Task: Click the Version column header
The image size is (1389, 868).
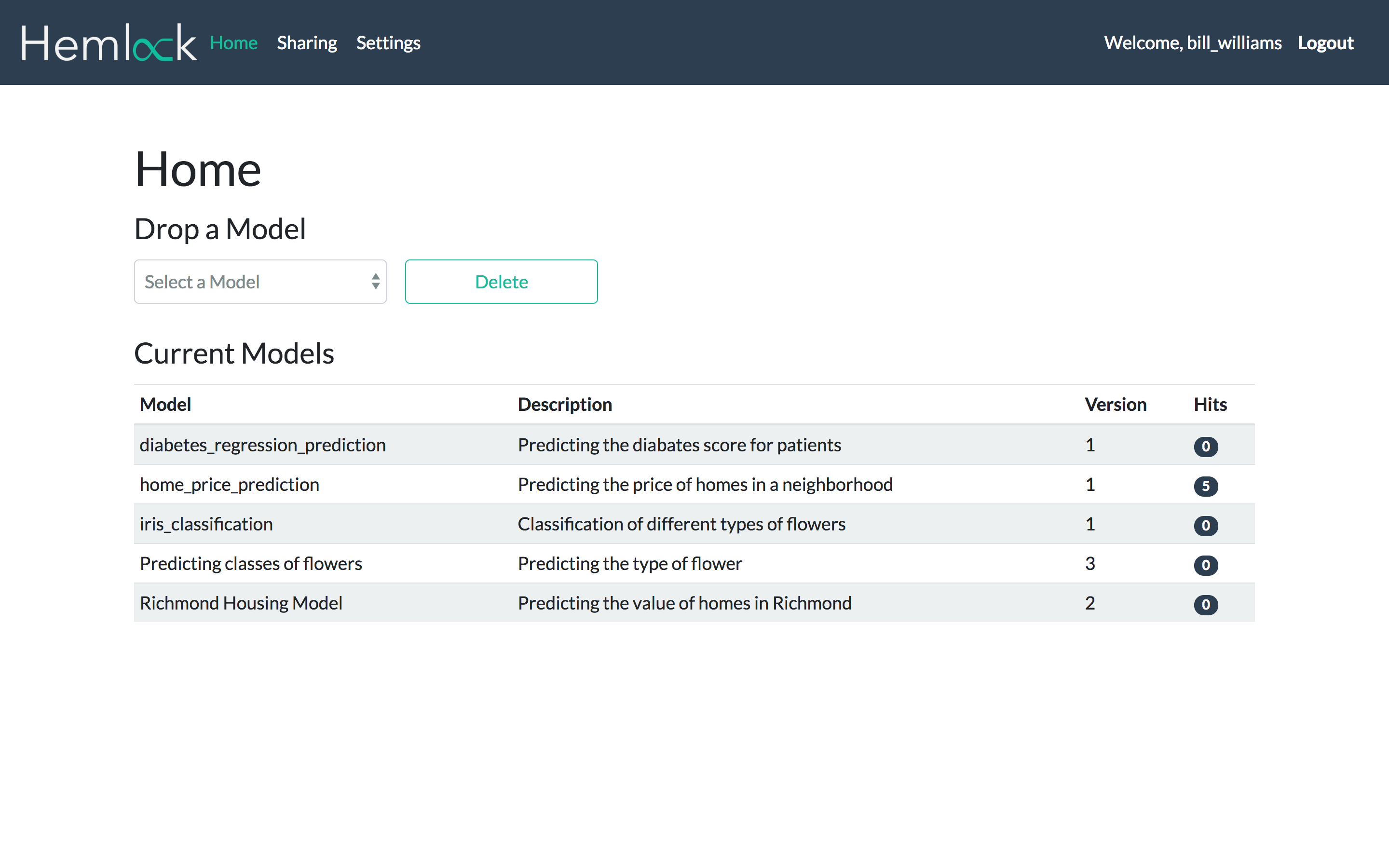Action: [1115, 404]
